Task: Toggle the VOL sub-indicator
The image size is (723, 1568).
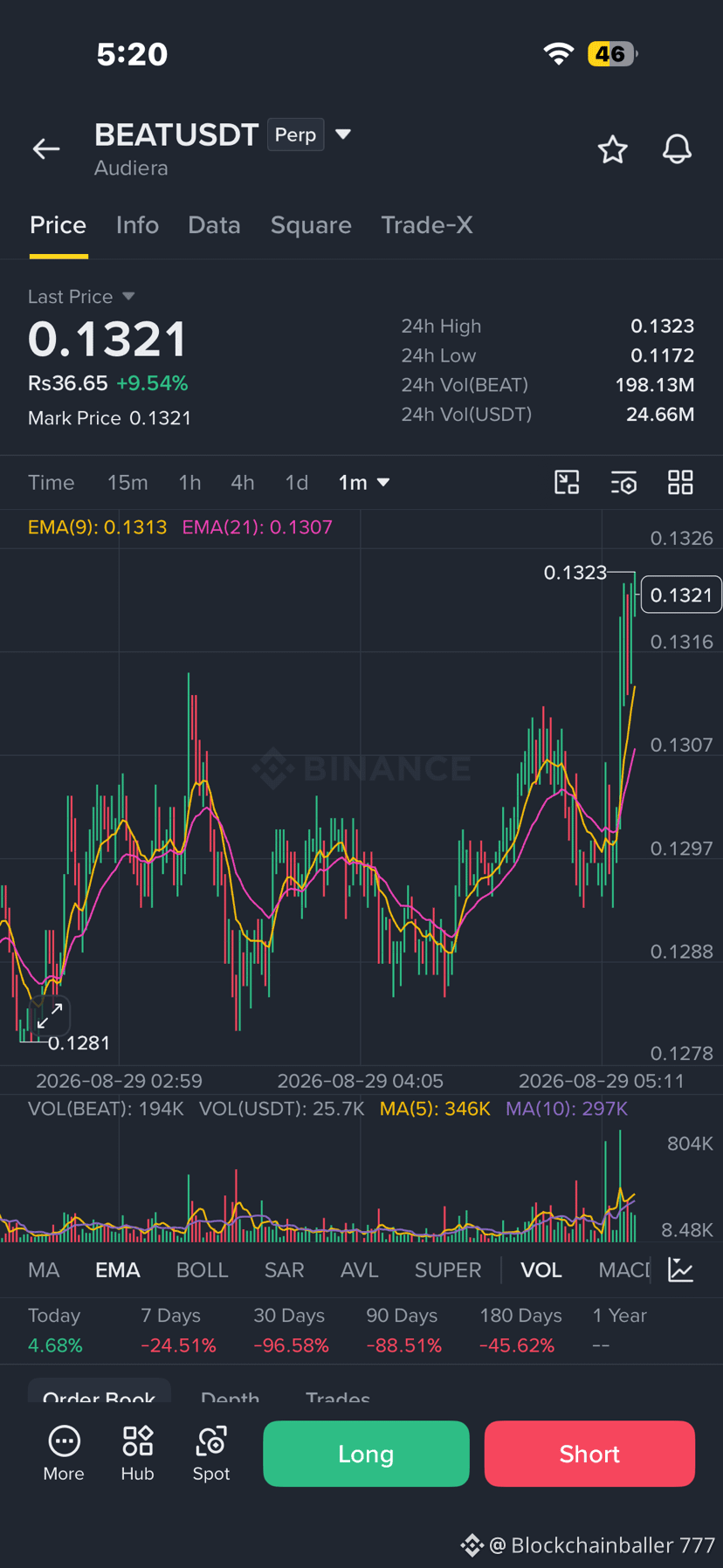Action: coord(541,1270)
